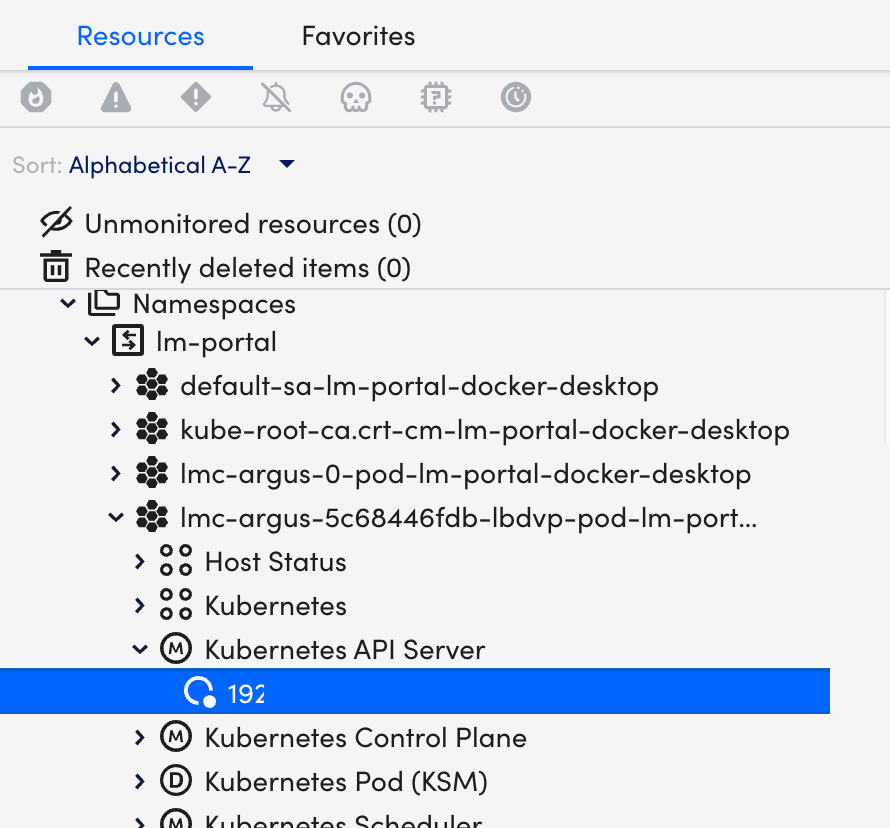
Task: Expand default-sa-lm-portal-docker-desktop node
Action: click(116, 386)
